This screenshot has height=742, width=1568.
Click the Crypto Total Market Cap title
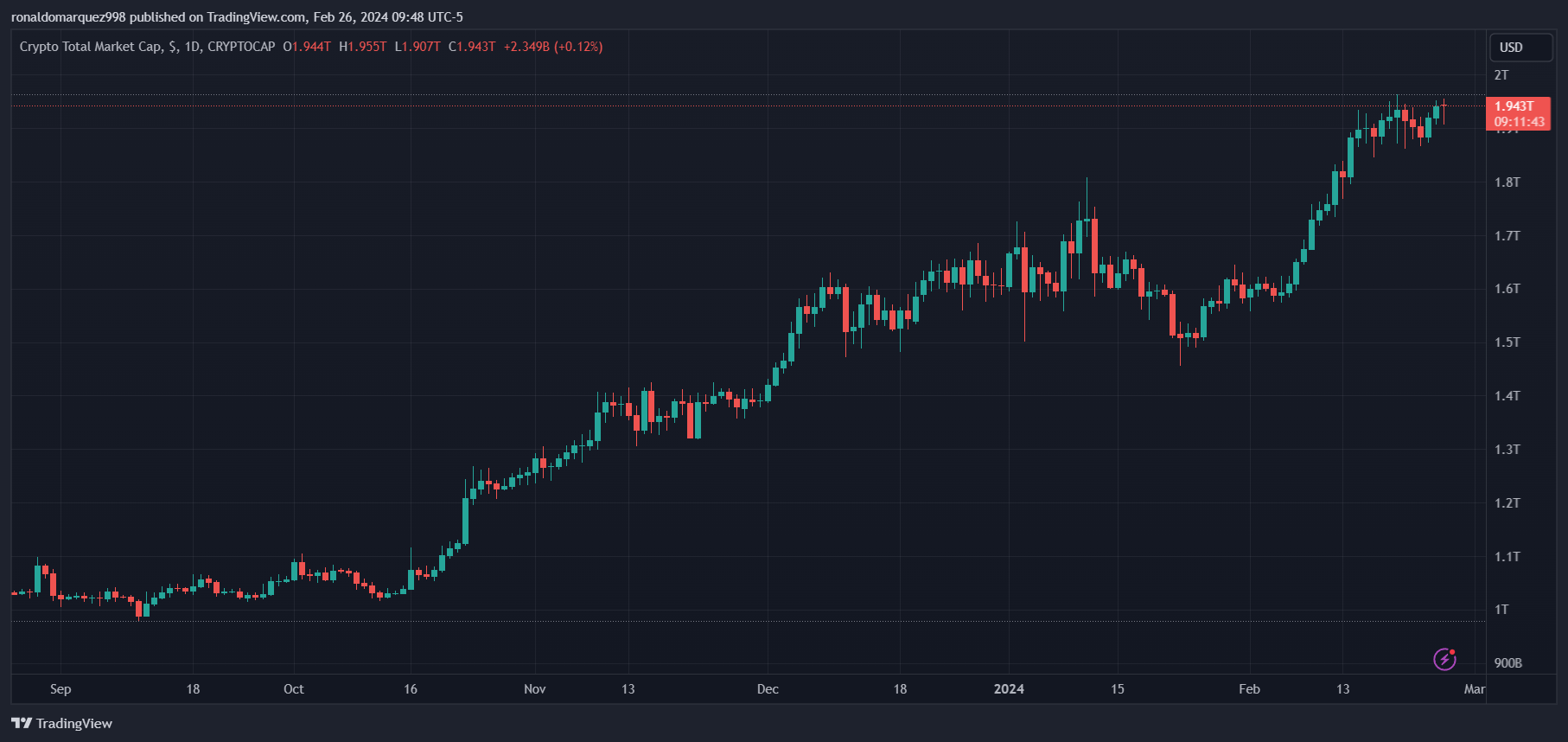[x=90, y=47]
